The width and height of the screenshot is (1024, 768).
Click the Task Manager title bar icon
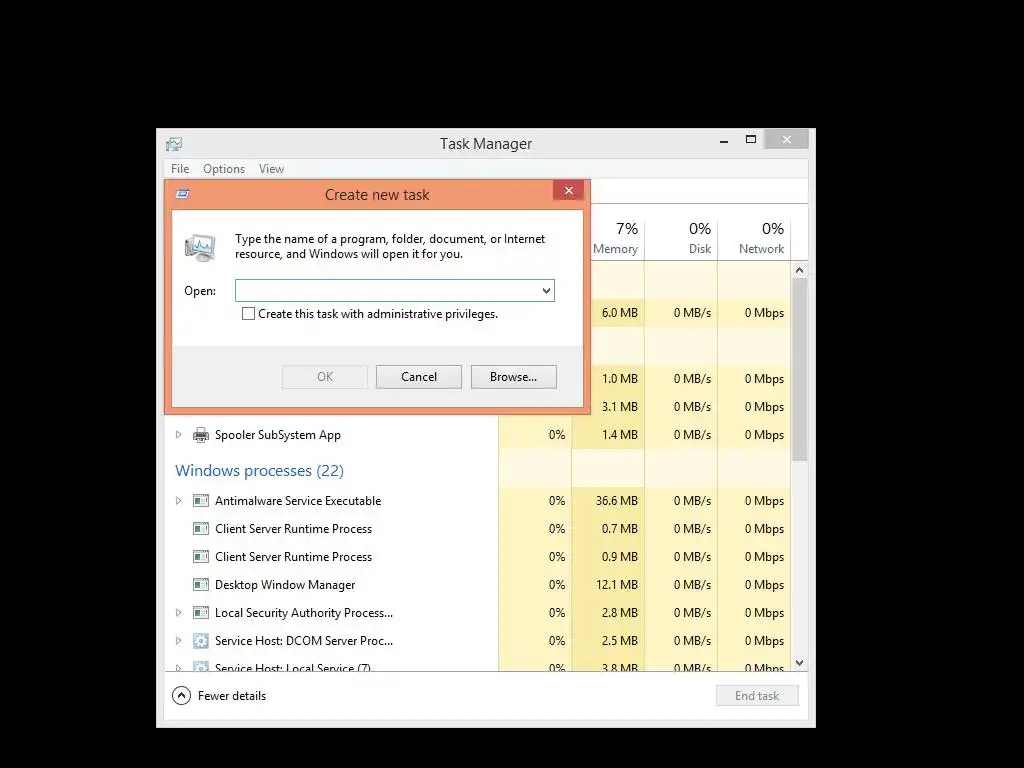[x=174, y=144]
